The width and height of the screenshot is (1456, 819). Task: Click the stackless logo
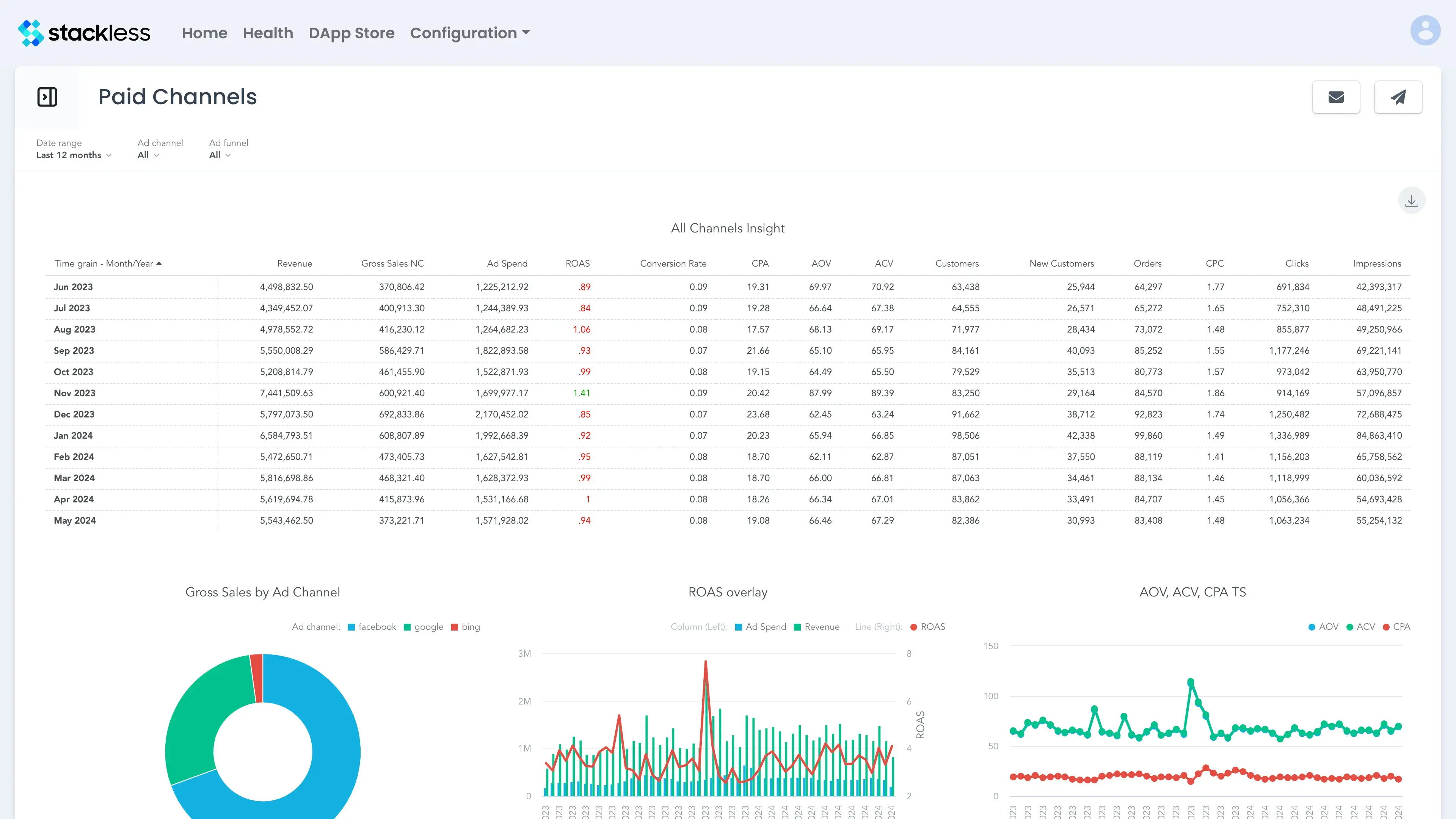pos(84,33)
